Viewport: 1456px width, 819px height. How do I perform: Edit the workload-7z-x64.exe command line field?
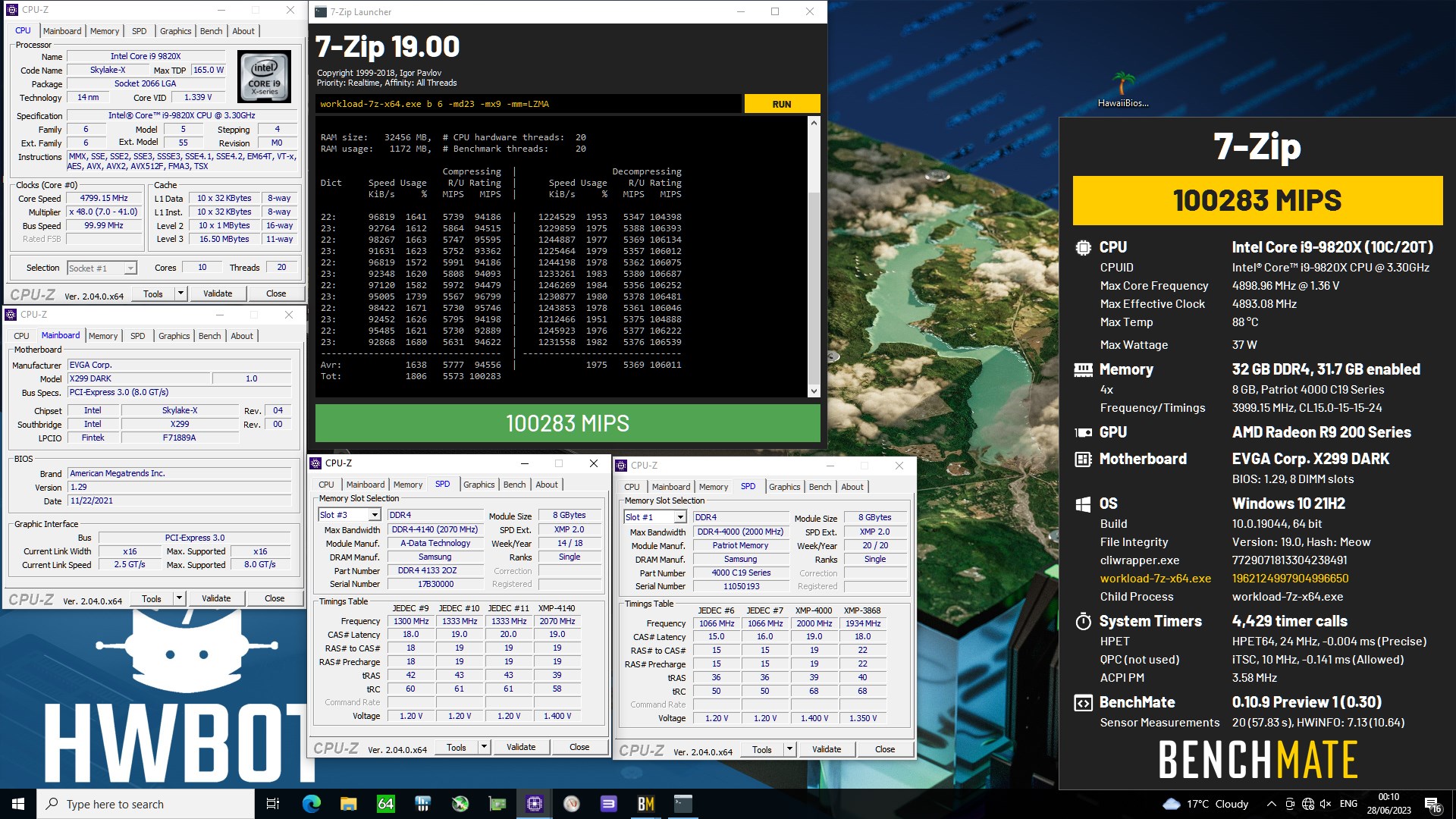[528, 104]
